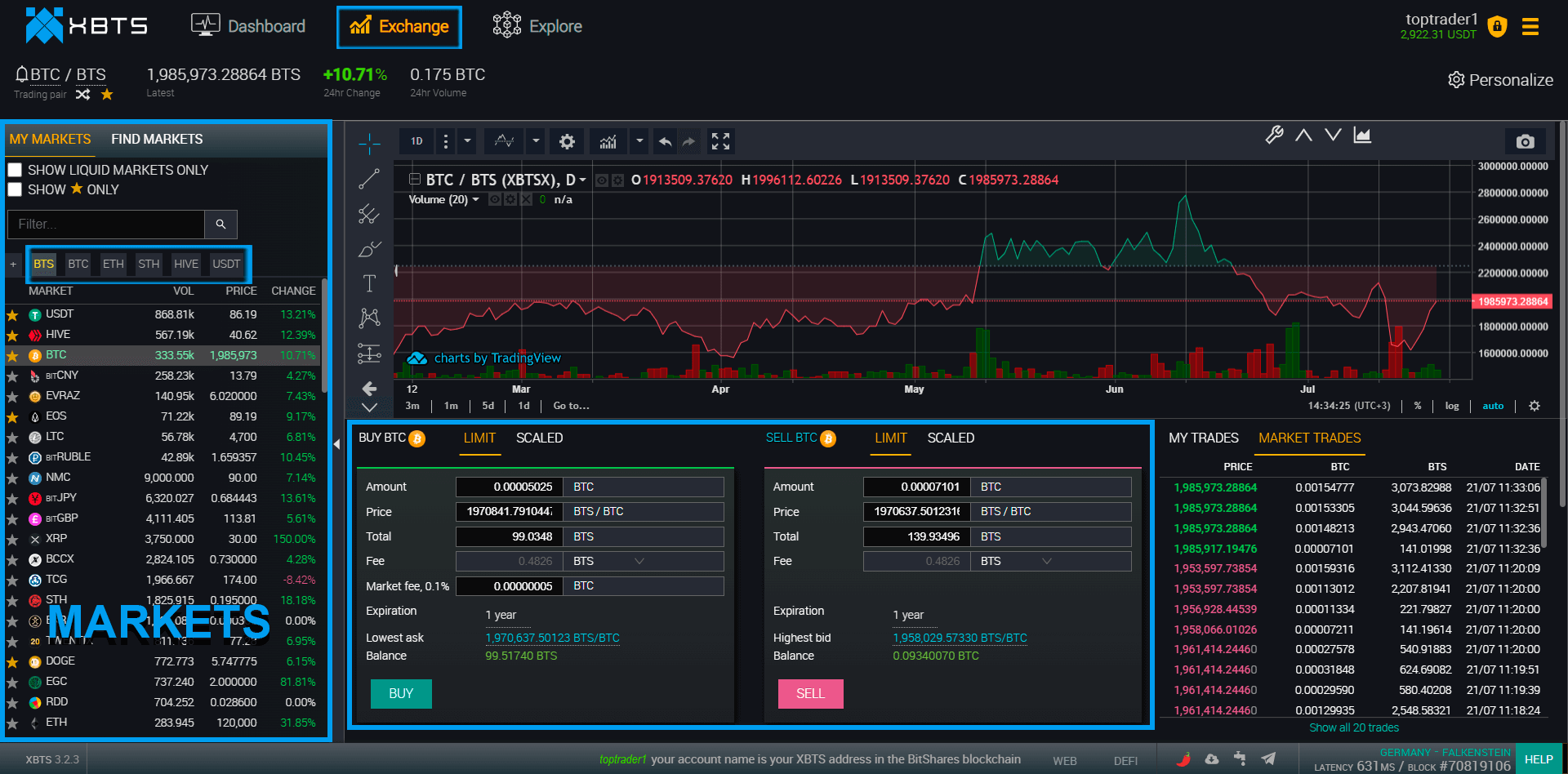1568x774 pixels.
Task: Switch to Find Markets tab
Action: pos(157,139)
